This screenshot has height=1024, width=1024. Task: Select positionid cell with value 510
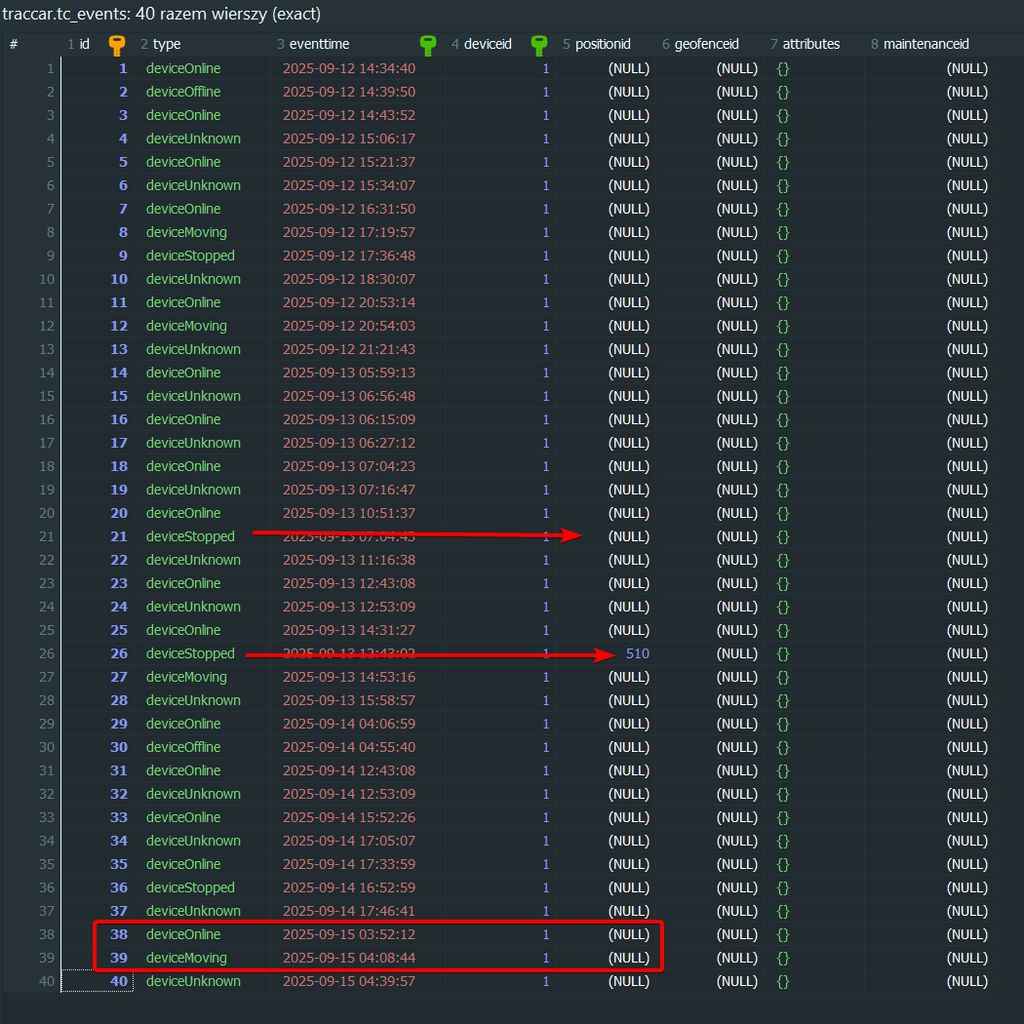pos(637,654)
